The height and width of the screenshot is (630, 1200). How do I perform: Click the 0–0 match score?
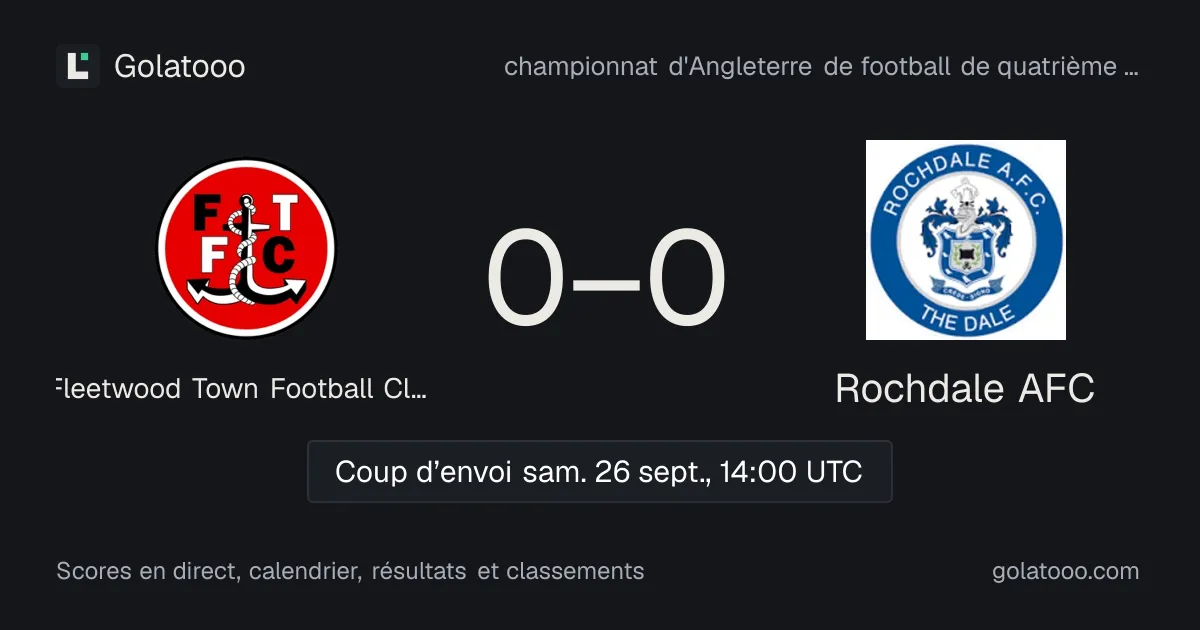[x=606, y=280]
